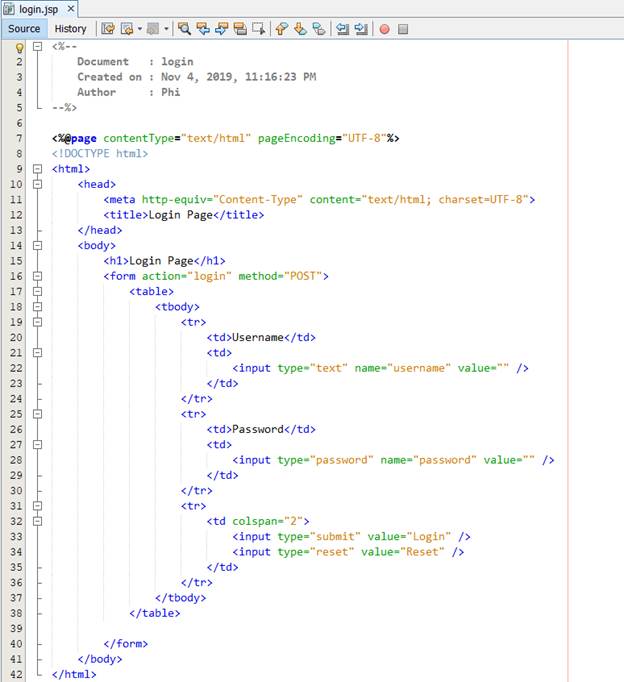
Task: Click 'Login Page' inside the title tag
Action: coord(180,215)
